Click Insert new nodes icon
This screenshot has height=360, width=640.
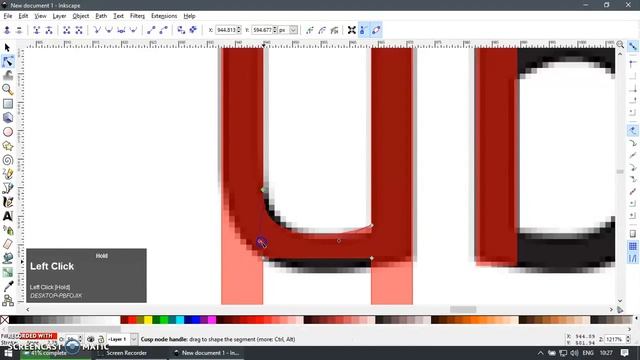click(7, 30)
